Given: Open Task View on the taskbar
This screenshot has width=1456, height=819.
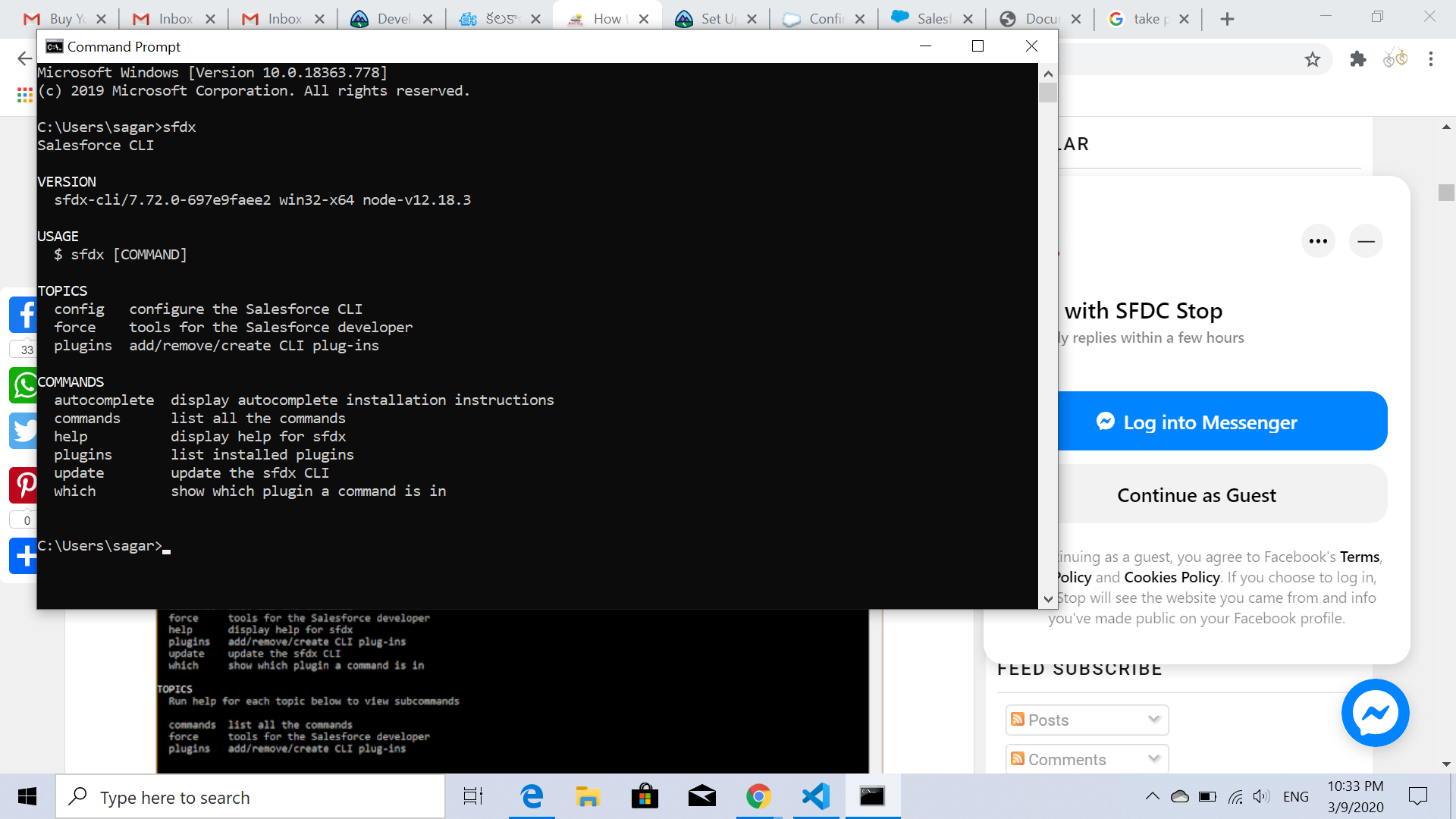Looking at the screenshot, I should click(472, 796).
